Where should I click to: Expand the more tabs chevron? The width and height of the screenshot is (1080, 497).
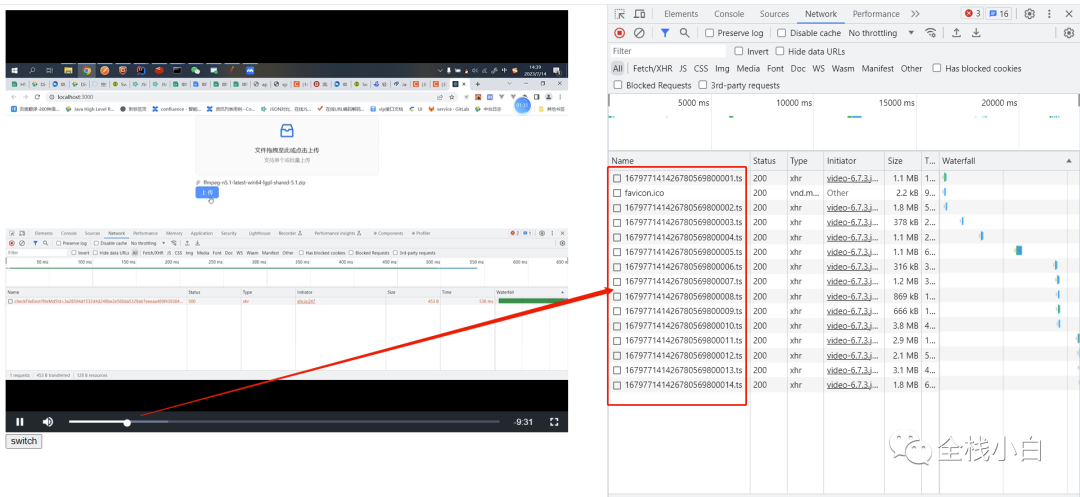(x=915, y=14)
